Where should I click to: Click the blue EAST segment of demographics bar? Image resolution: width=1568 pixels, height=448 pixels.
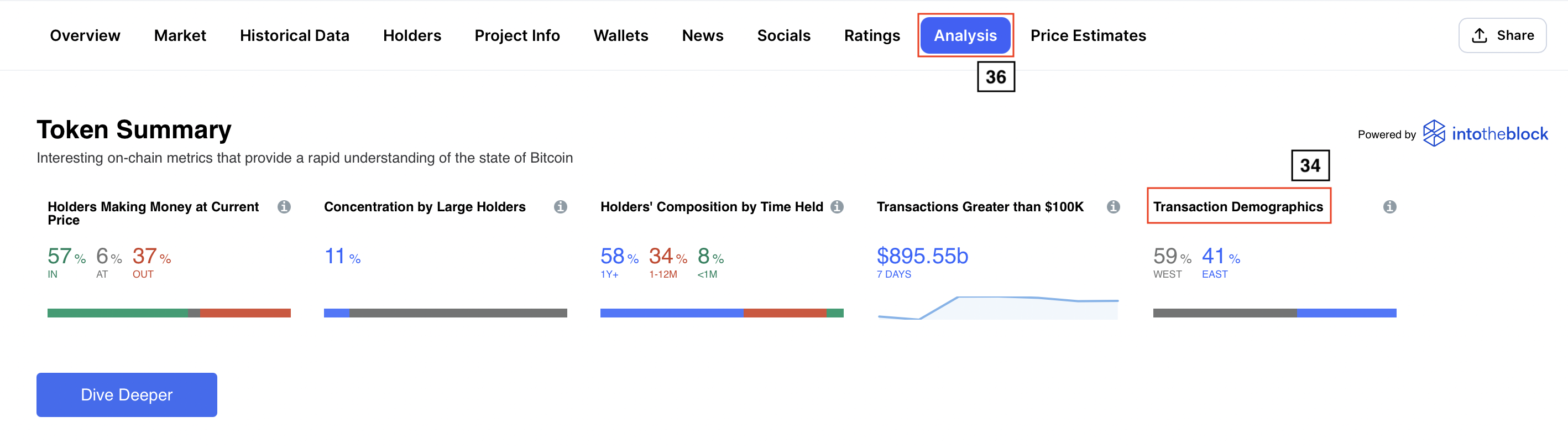(1346, 313)
